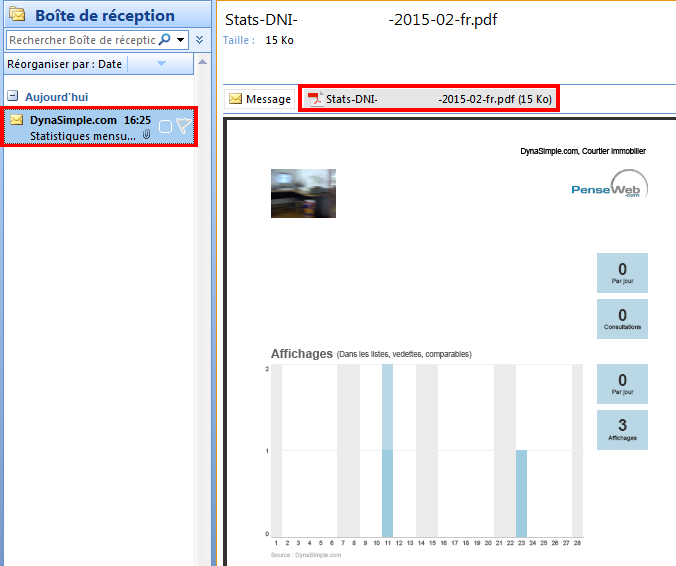Expand the query builder double chevron
The image size is (676, 566).
pyautogui.click(x=199, y=40)
